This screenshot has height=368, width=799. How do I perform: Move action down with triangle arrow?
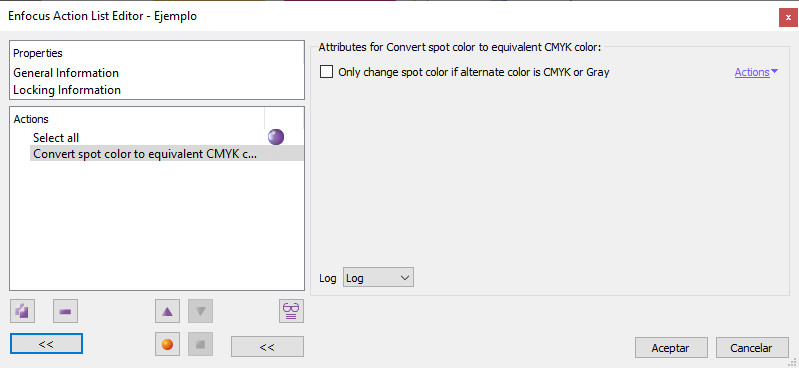(x=200, y=311)
